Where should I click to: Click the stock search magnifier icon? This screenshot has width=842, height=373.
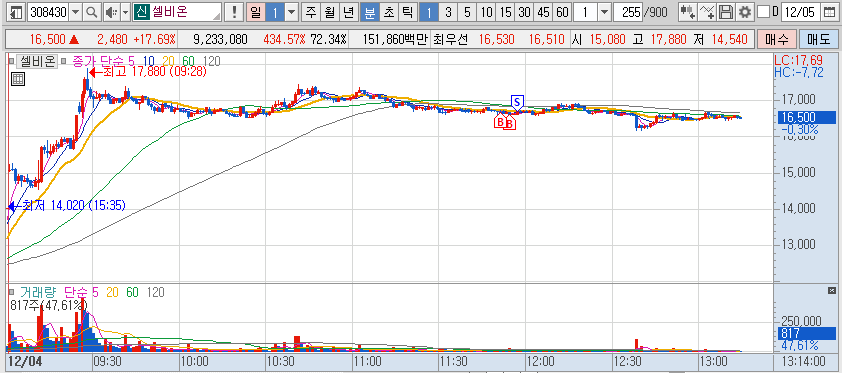pos(92,12)
